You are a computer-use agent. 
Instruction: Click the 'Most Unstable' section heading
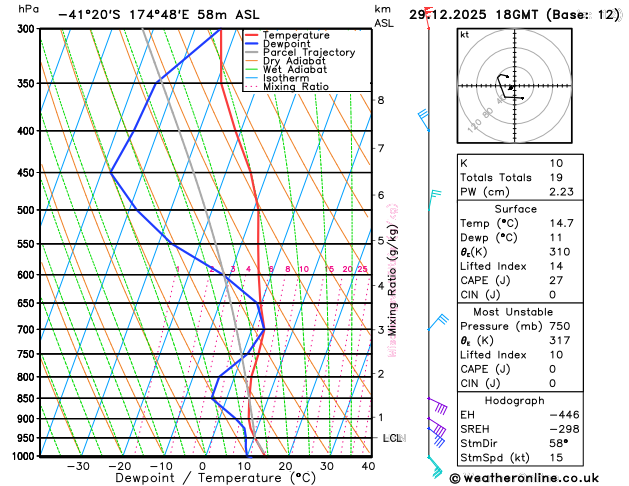pos(513,312)
